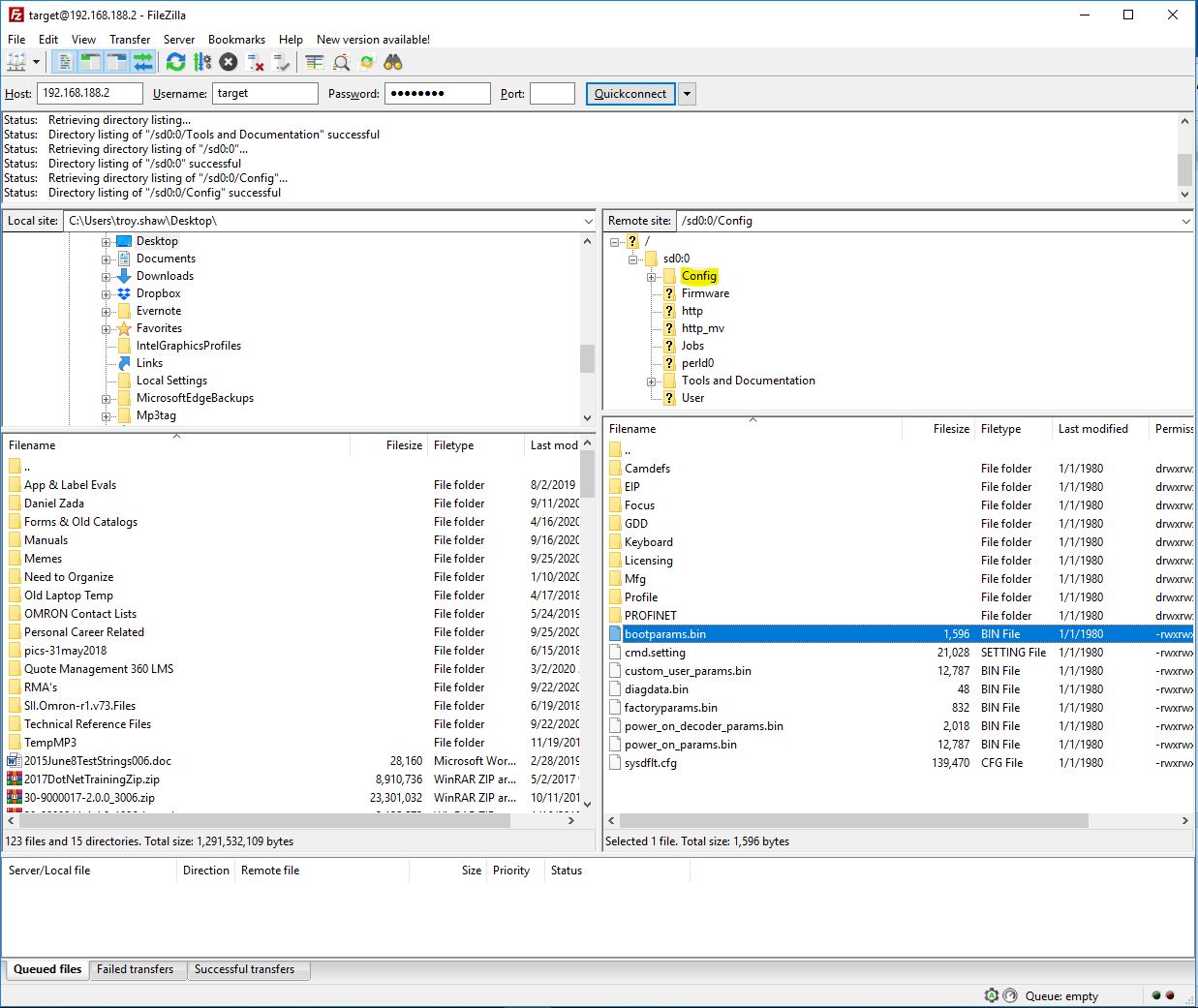The image size is (1198, 1008).
Task: Cancel the current operation
Action: click(x=229, y=62)
